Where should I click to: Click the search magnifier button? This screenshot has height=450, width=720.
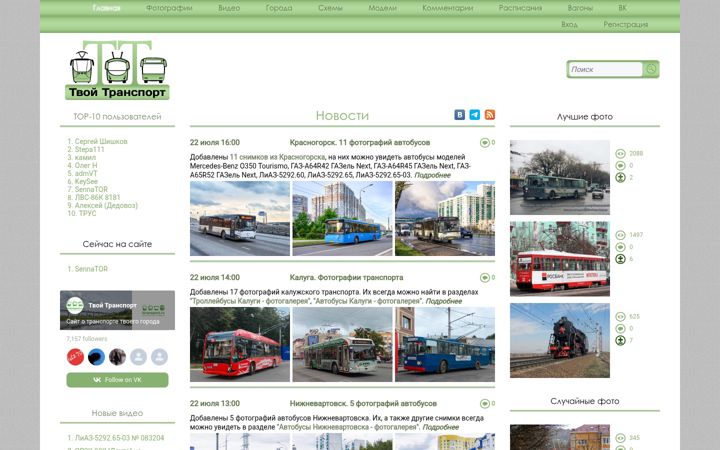(x=651, y=69)
